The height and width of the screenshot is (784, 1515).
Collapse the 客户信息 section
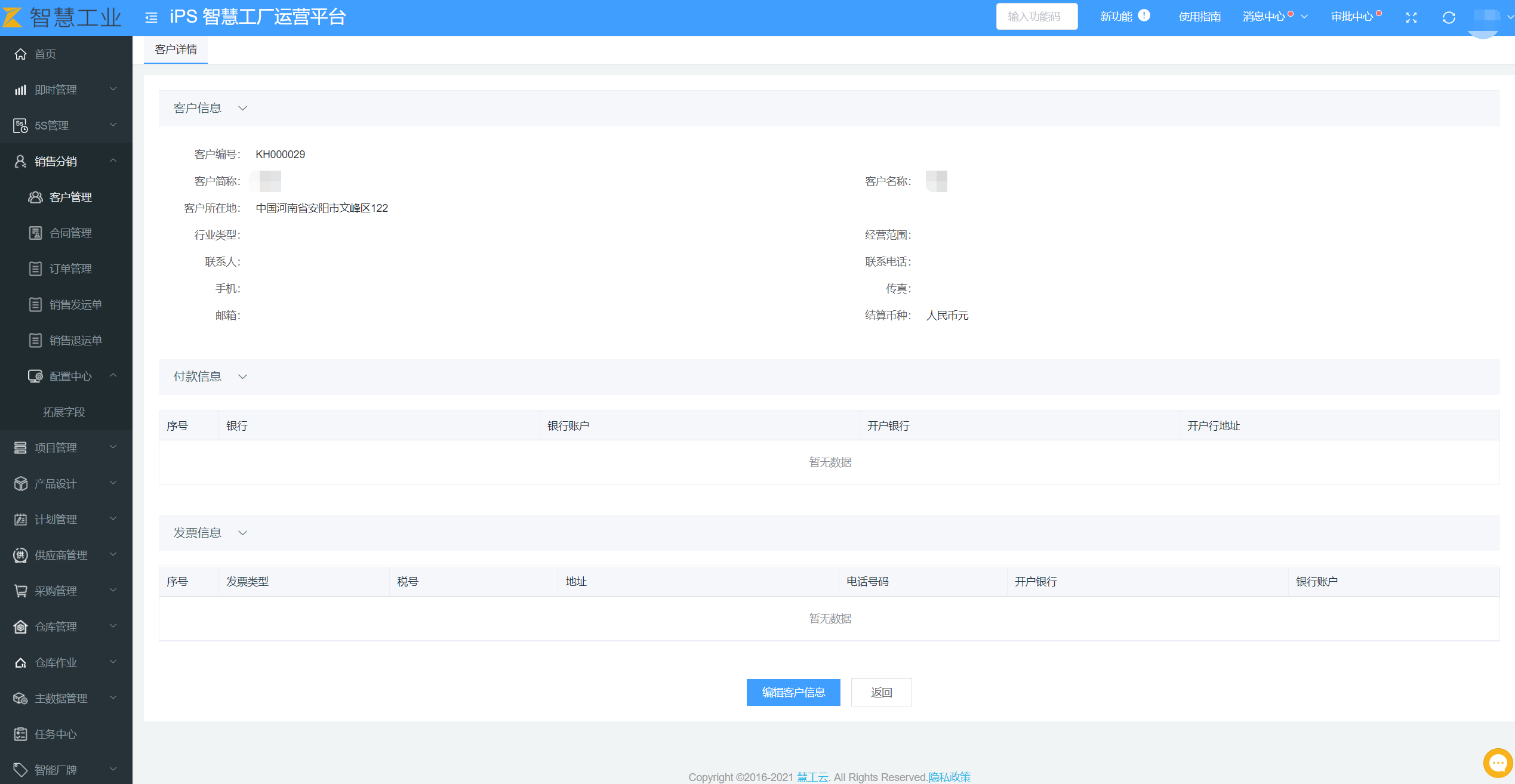click(x=242, y=109)
